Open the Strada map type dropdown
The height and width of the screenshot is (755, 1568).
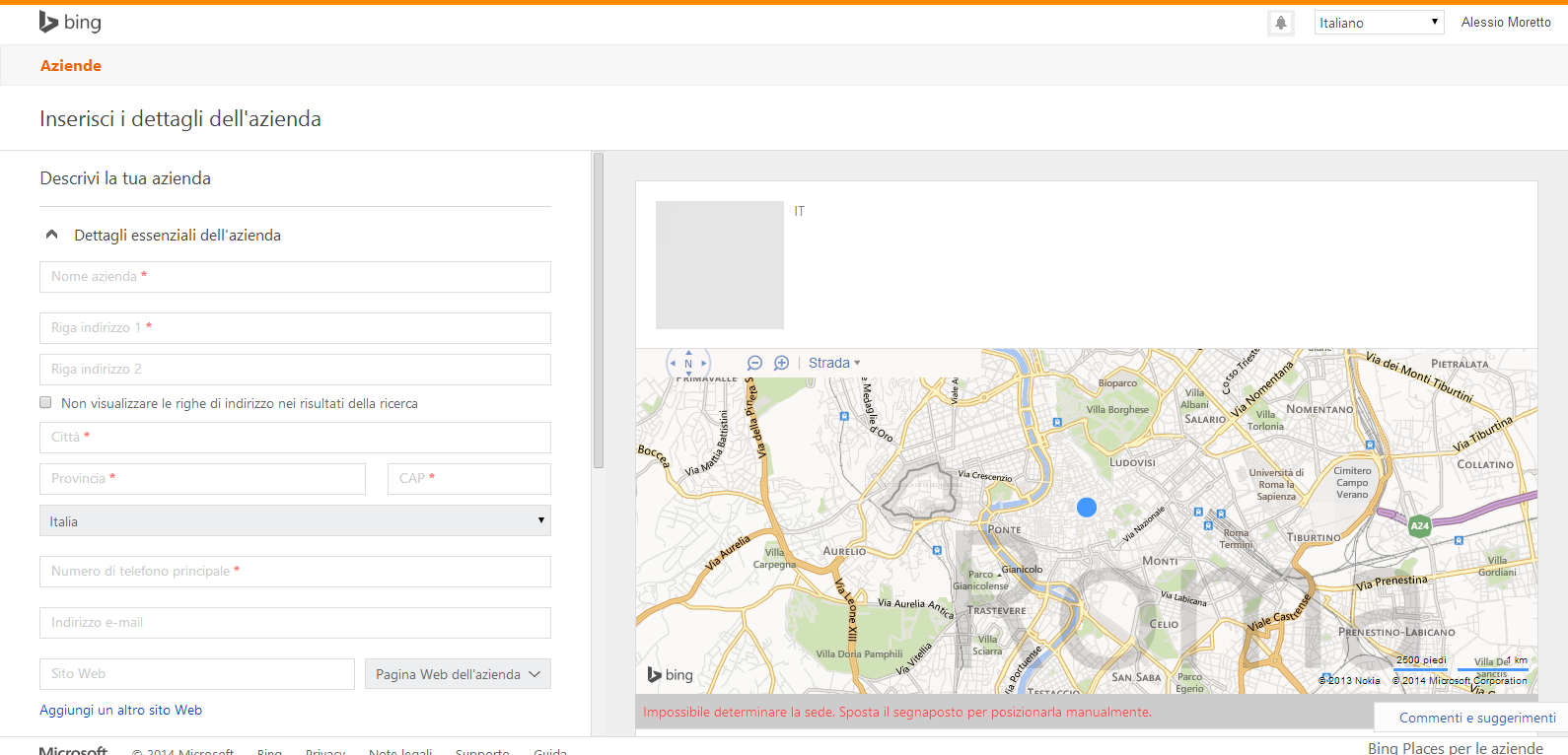(x=834, y=363)
